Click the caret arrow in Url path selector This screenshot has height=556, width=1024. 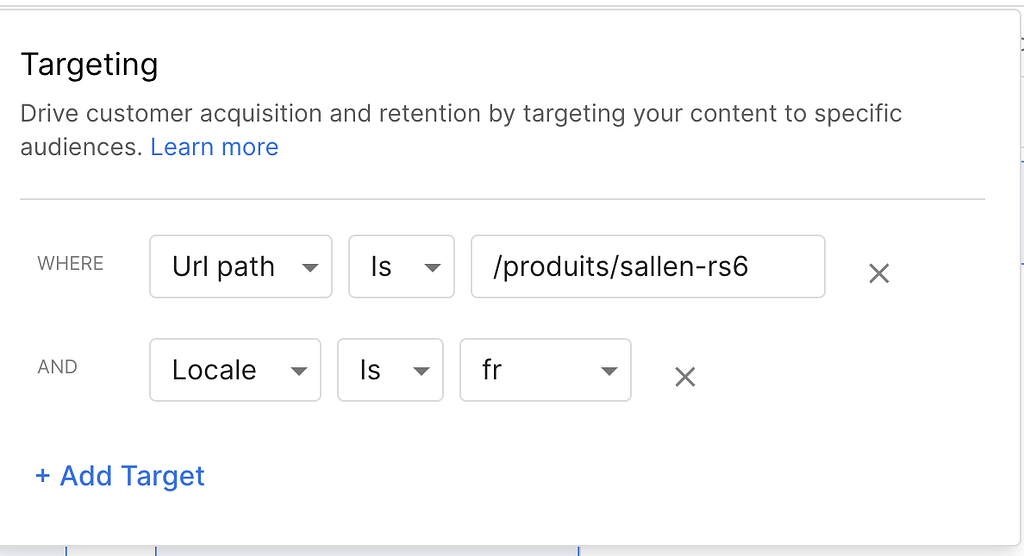pos(310,267)
